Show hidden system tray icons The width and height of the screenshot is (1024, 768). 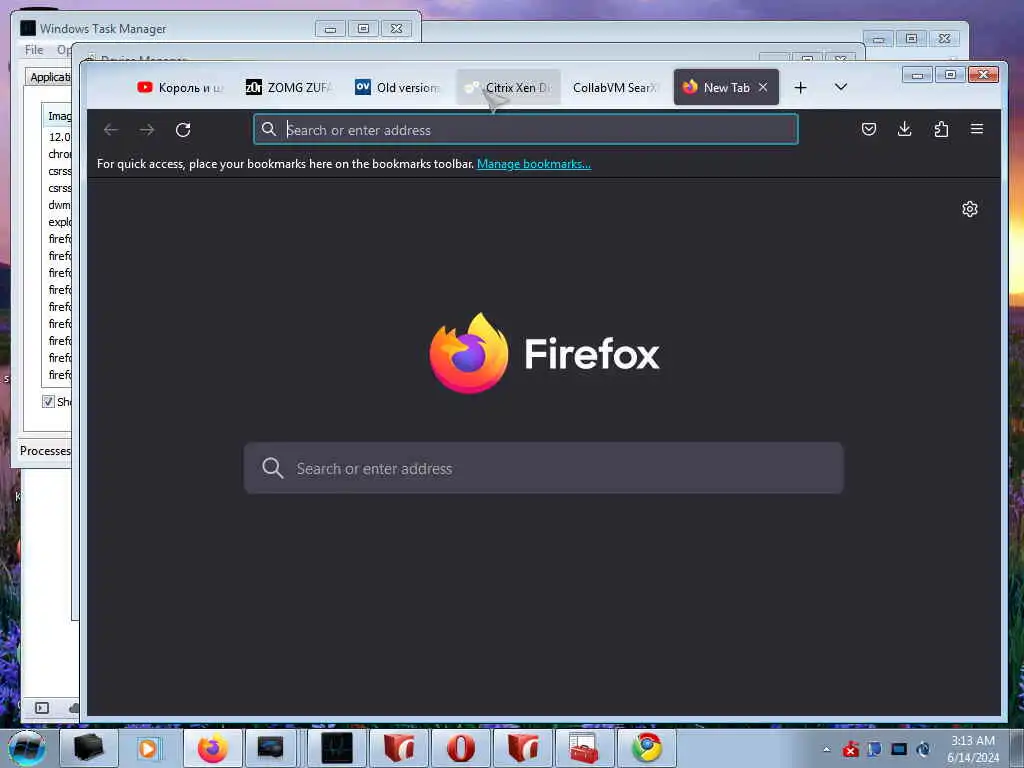[826, 749]
